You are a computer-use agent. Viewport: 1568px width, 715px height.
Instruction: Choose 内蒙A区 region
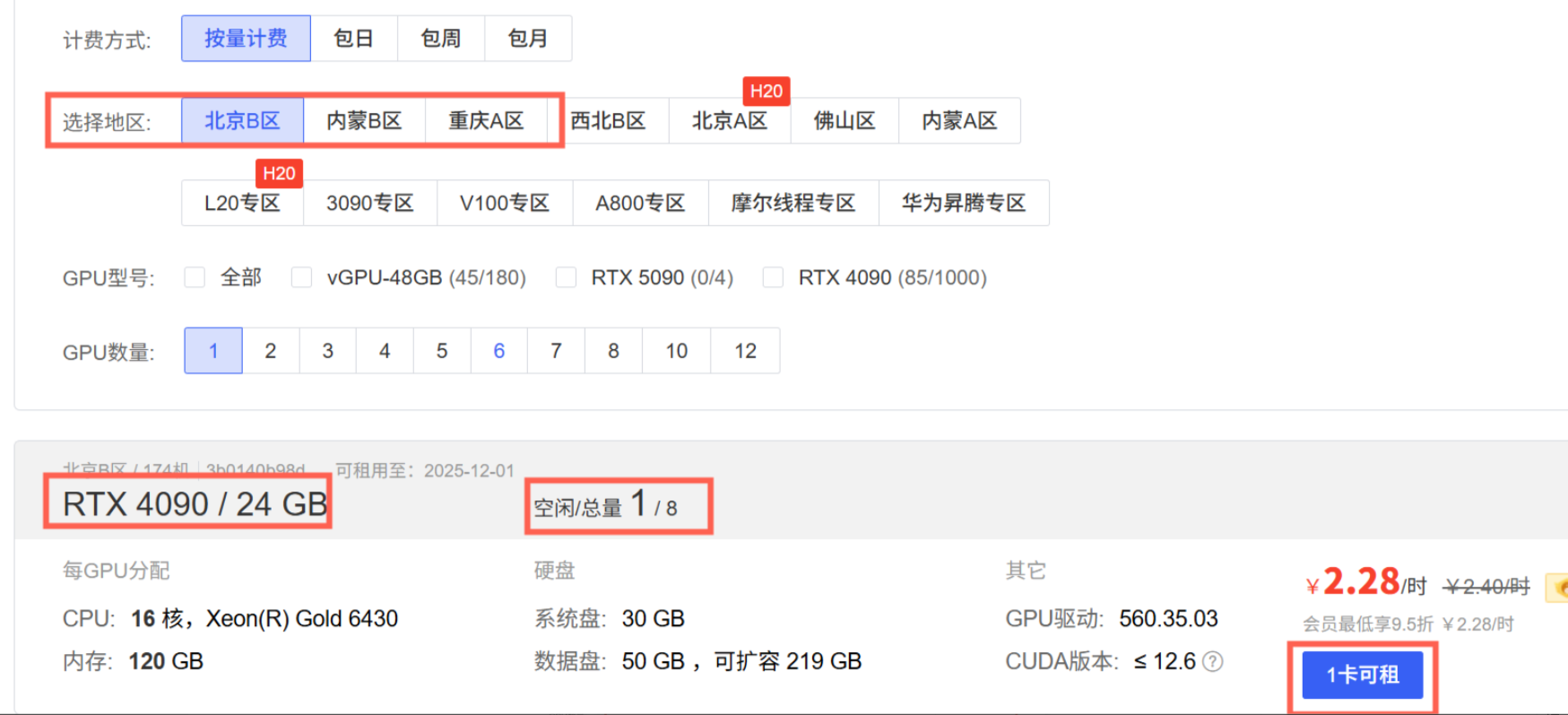click(959, 120)
